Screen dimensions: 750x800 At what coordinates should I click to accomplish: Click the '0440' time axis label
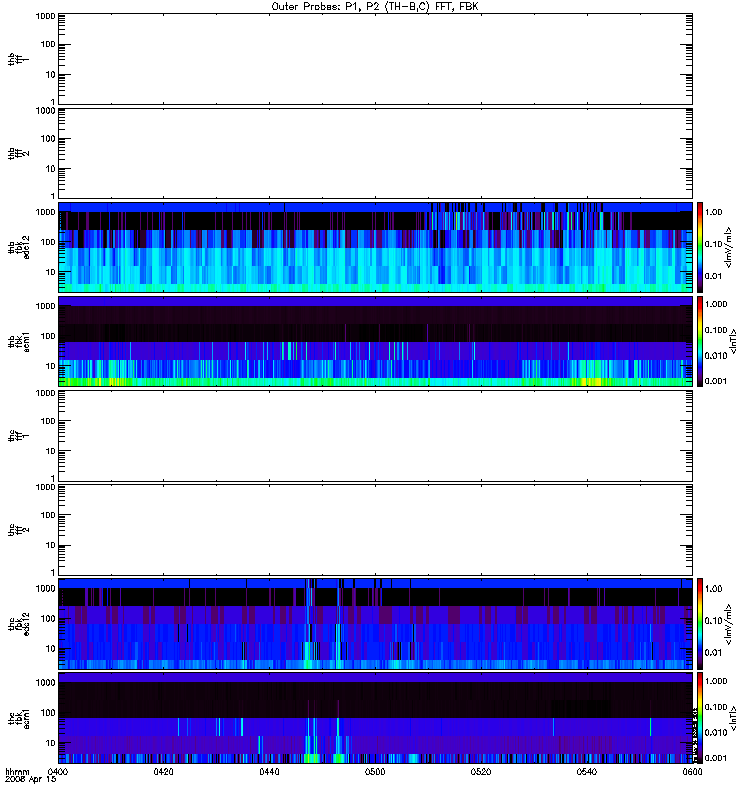pyautogui.click(x=269, y=772)
